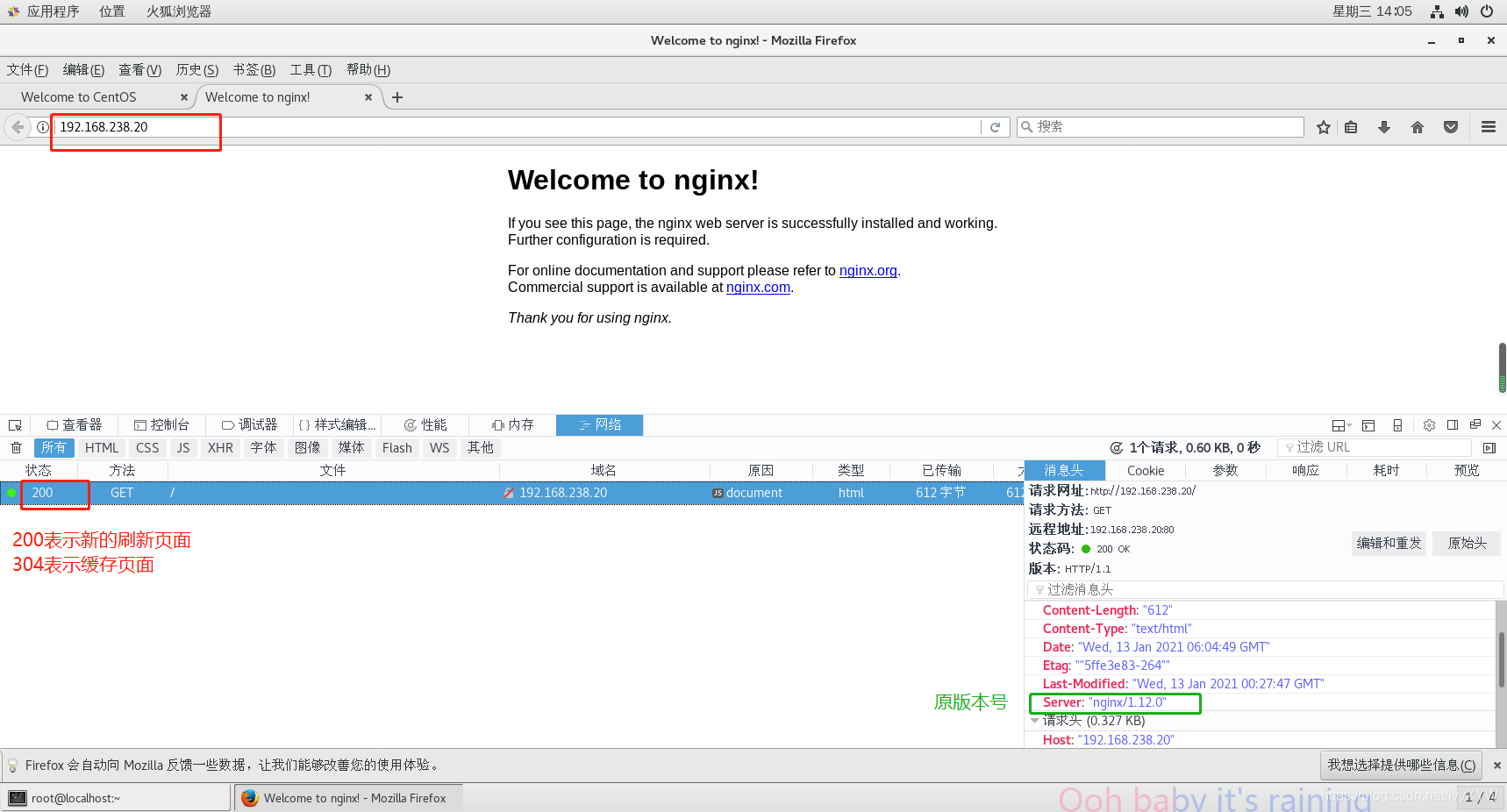Open the Pocket save icon
1507x812 pixels.
tap(1451, 127)
